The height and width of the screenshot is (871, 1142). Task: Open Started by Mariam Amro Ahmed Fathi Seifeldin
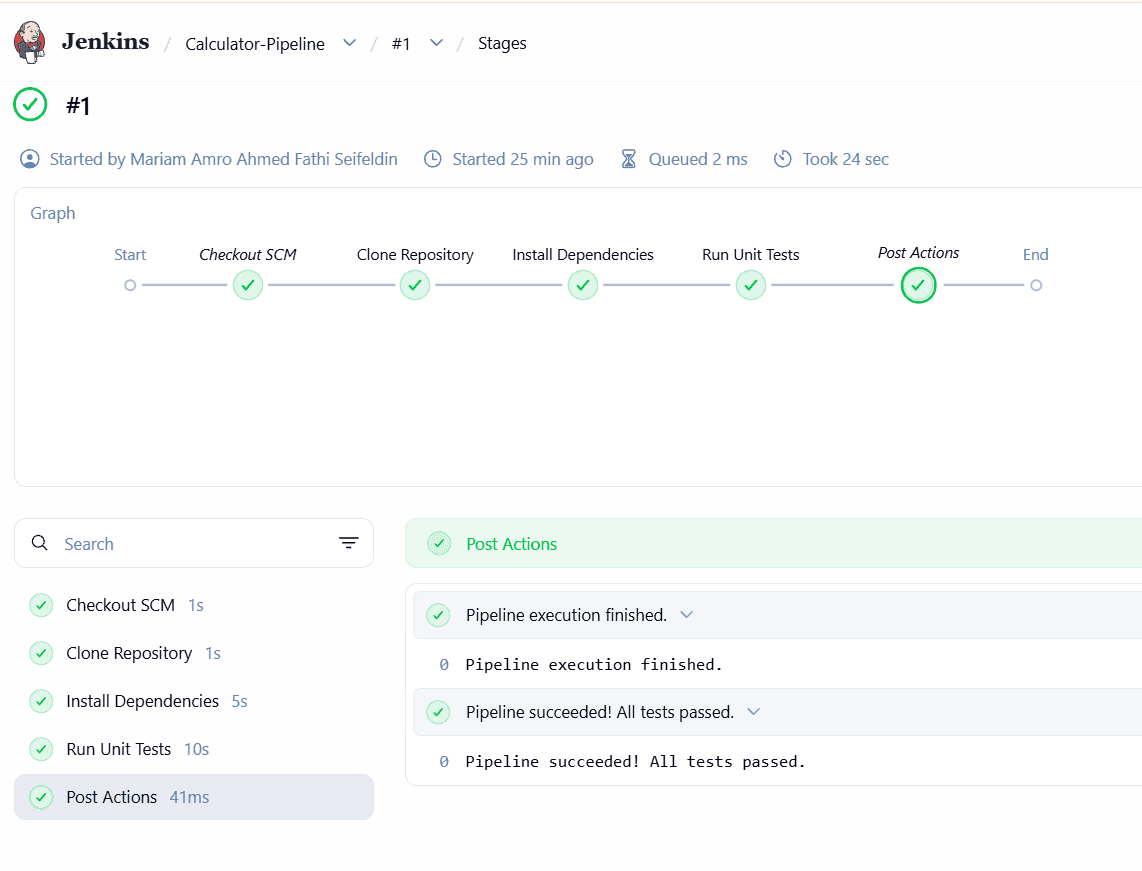[224, 159]
